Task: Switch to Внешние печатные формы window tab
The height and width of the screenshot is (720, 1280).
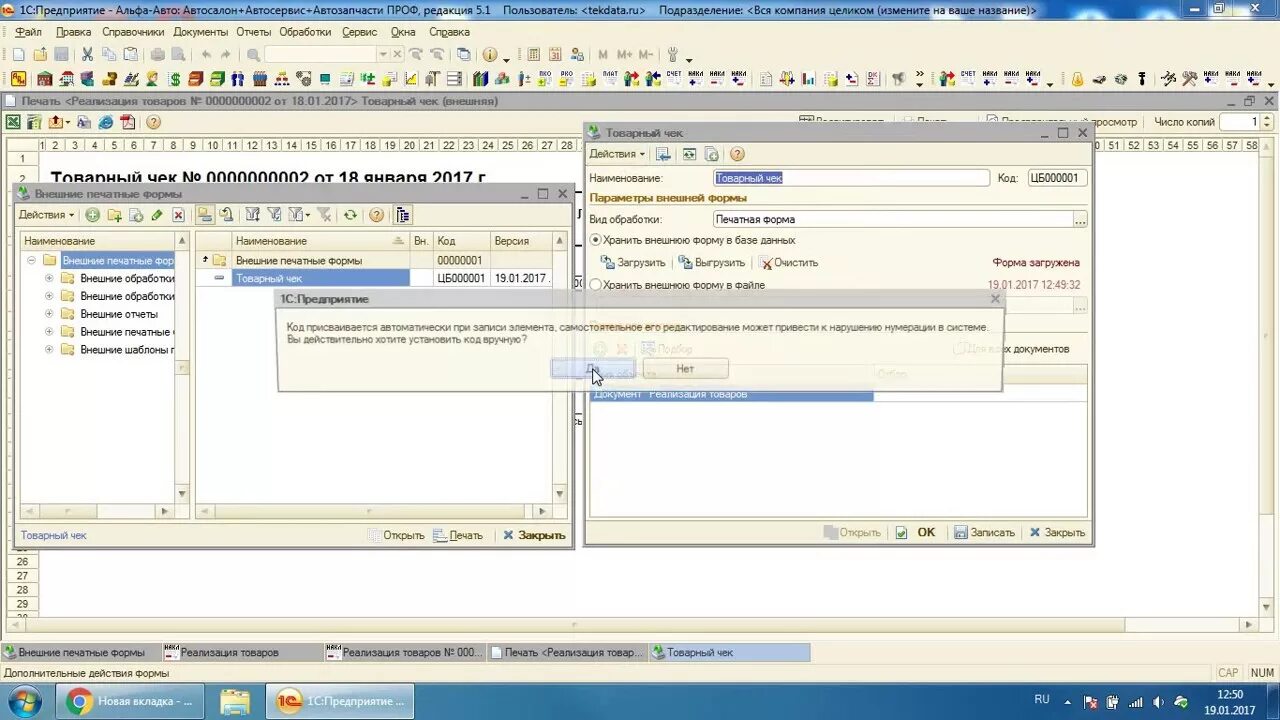Action: coord(81,653)
